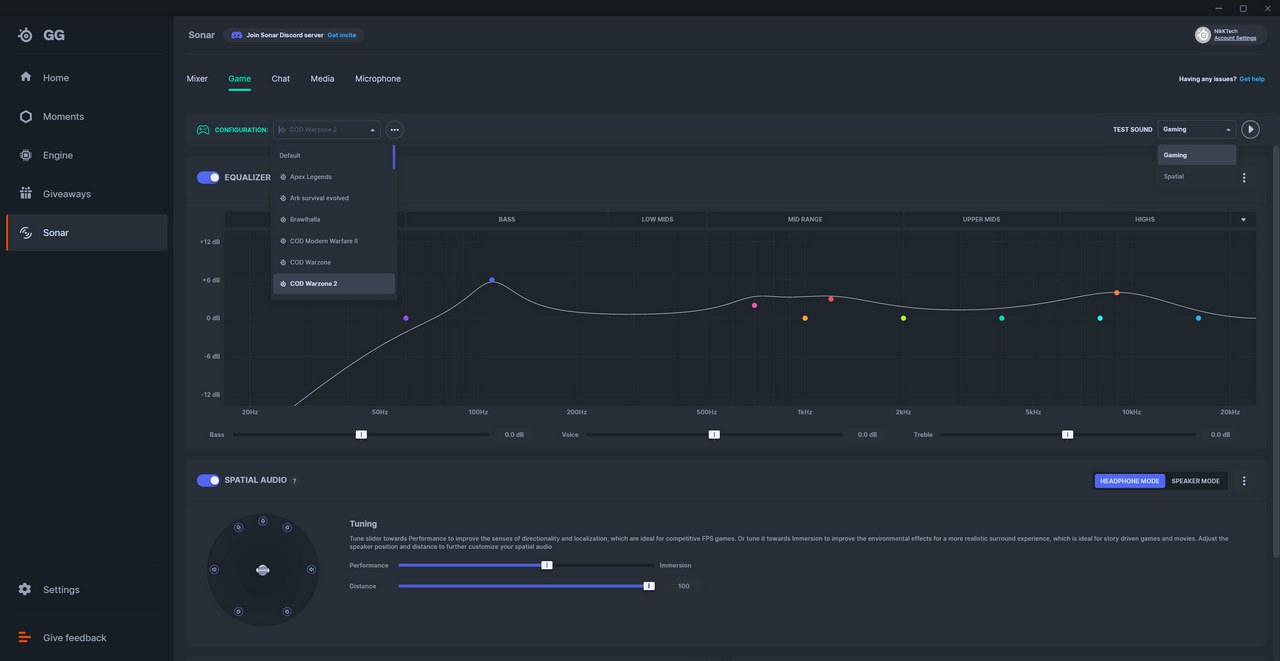Select the Sonar sidebar icon
This screenshot has width=1280, height=661.
coord(25,233)
